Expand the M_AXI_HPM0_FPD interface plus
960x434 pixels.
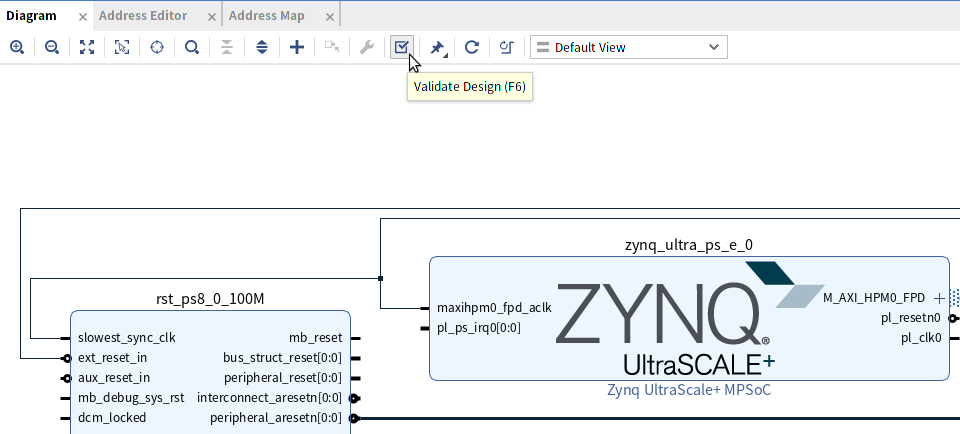click(x=939, y=299)
